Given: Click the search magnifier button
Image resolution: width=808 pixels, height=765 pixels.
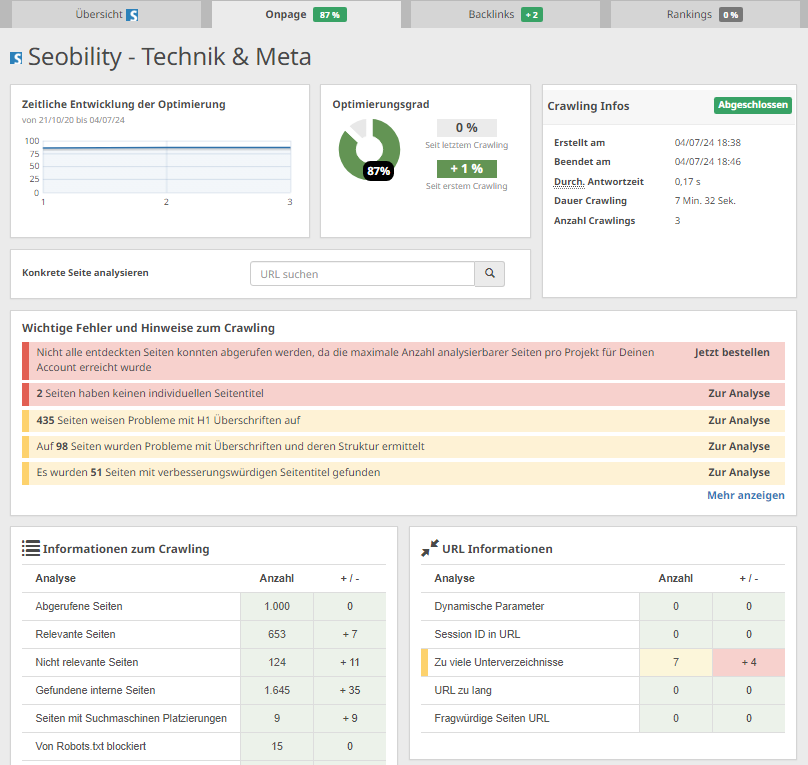Looking at the screenshot, I should point(490,274).
